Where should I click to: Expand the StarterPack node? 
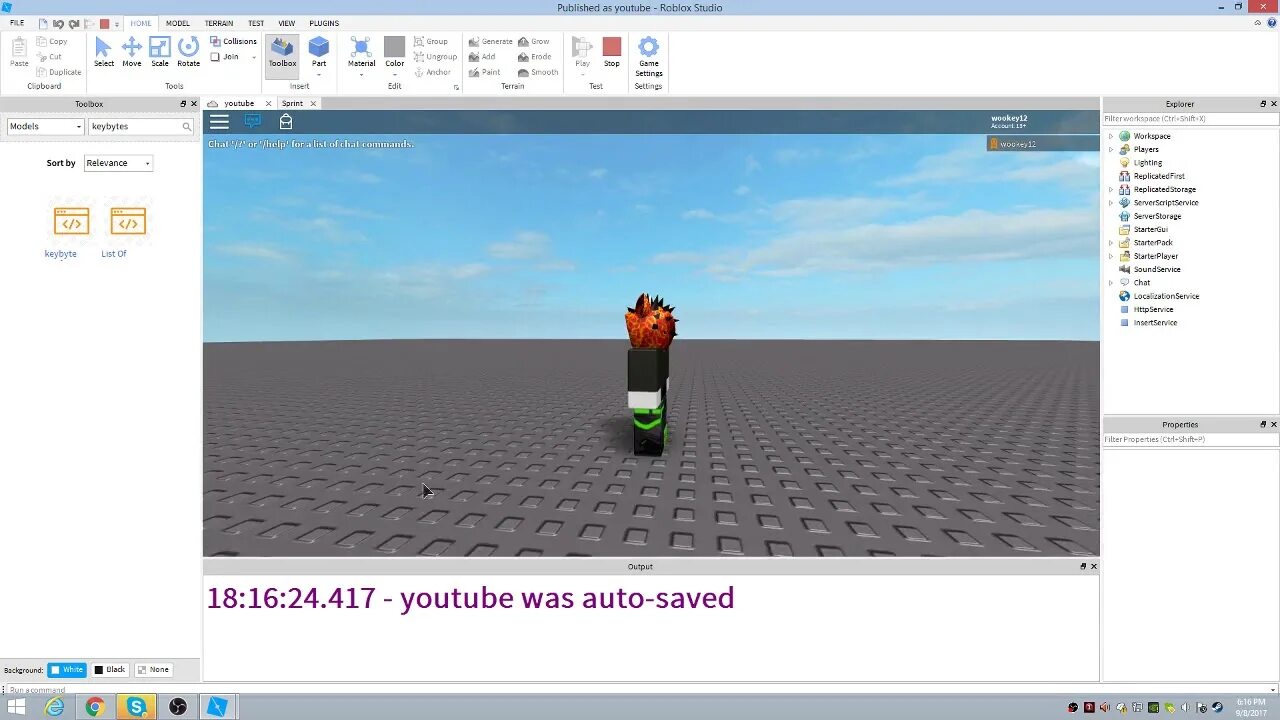tap(1110, 243)
